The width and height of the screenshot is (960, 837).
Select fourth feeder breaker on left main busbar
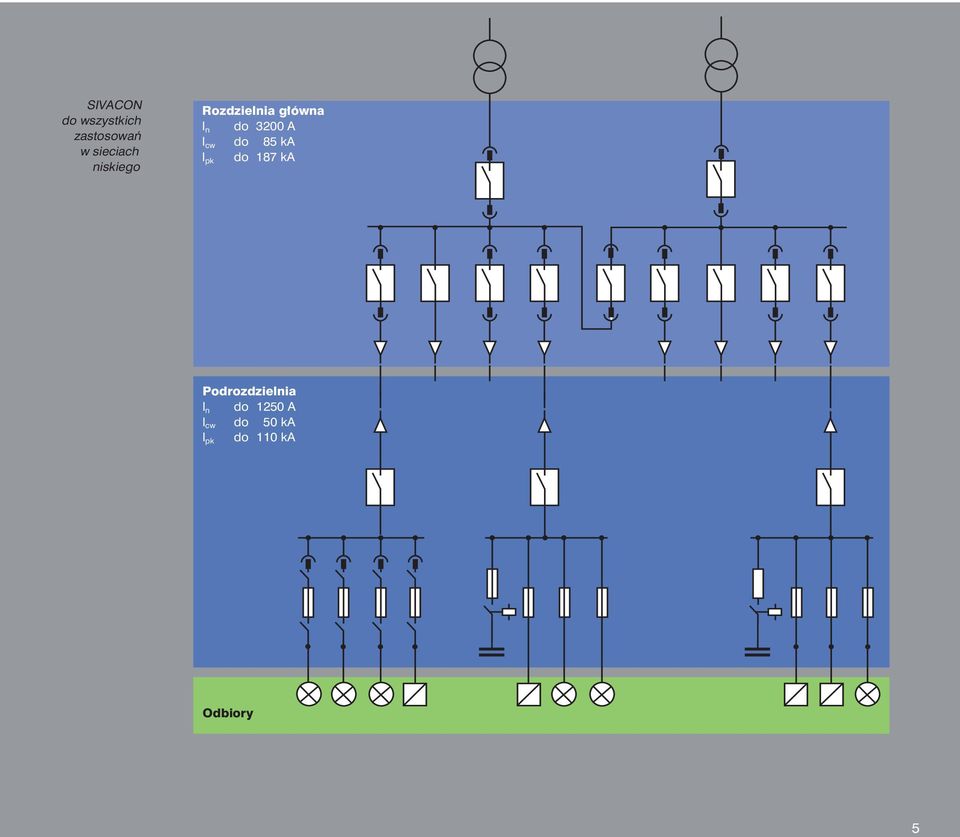click(x=544, y=283)
